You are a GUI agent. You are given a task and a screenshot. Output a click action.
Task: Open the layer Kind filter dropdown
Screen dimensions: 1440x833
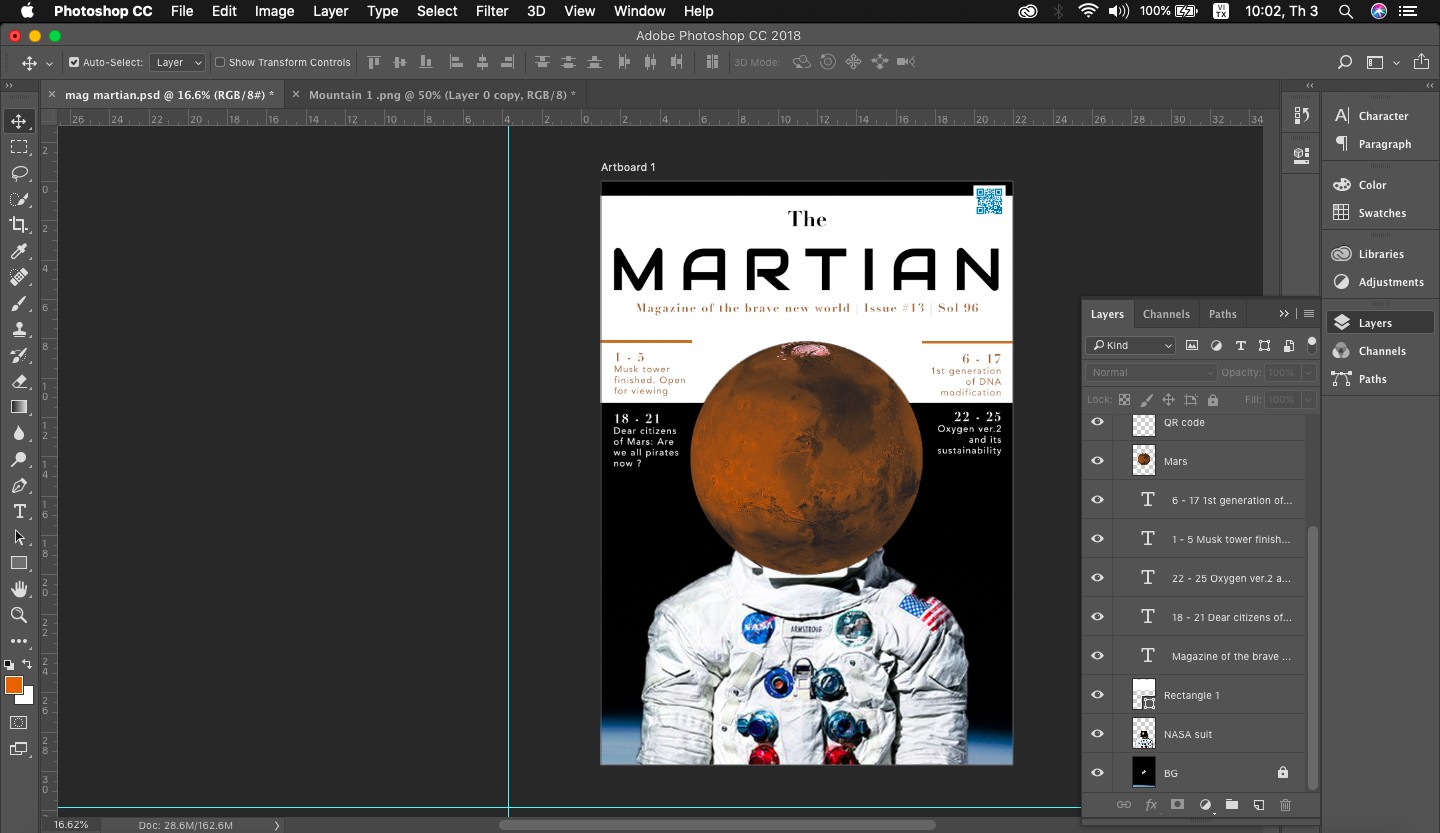(1130, 345)
